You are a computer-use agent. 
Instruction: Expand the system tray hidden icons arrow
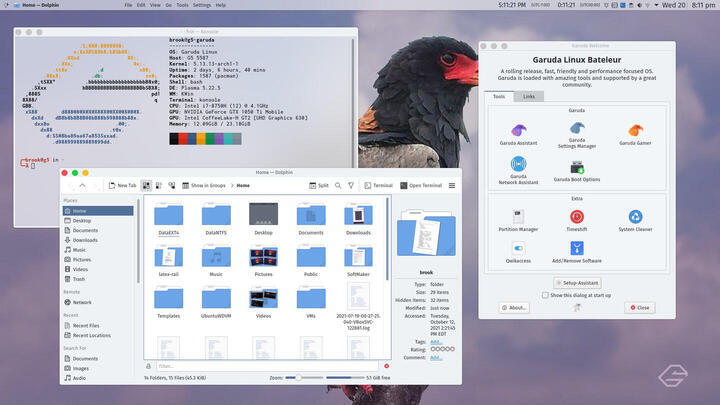pyautogui.click(x=656, y=5)
